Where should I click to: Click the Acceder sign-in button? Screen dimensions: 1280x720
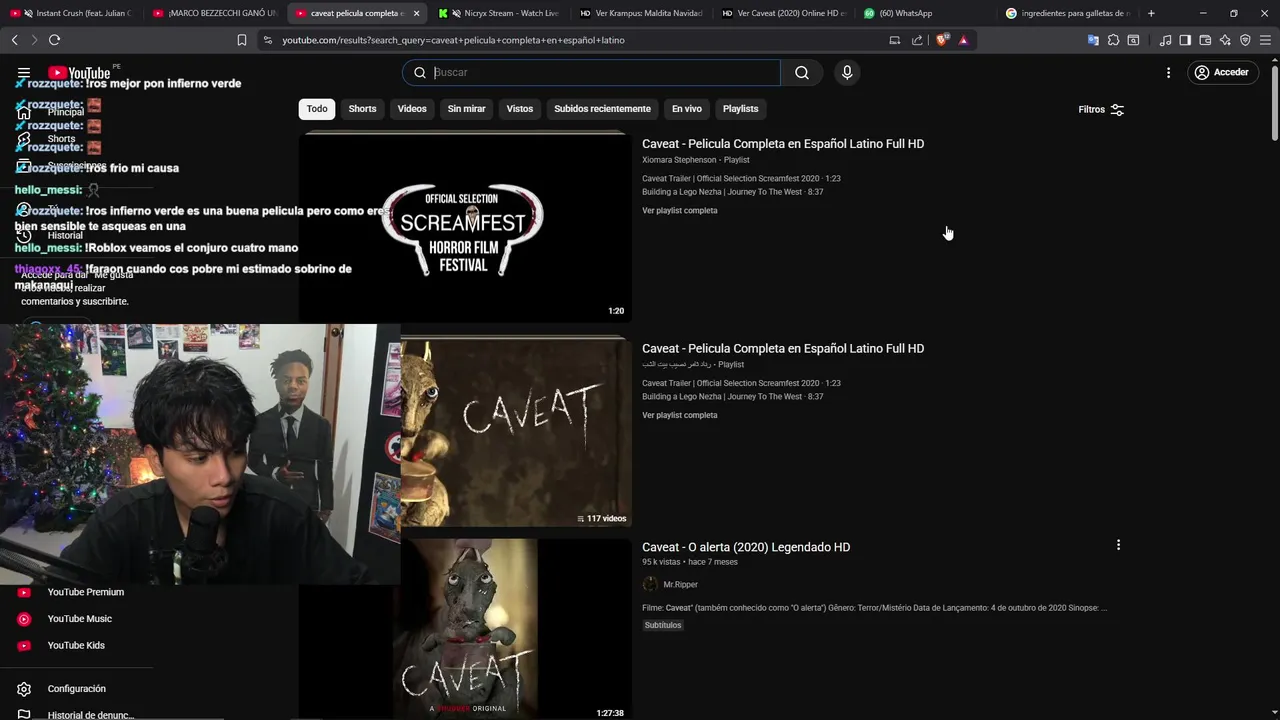pyautogui.click(x=1222, y=72)
